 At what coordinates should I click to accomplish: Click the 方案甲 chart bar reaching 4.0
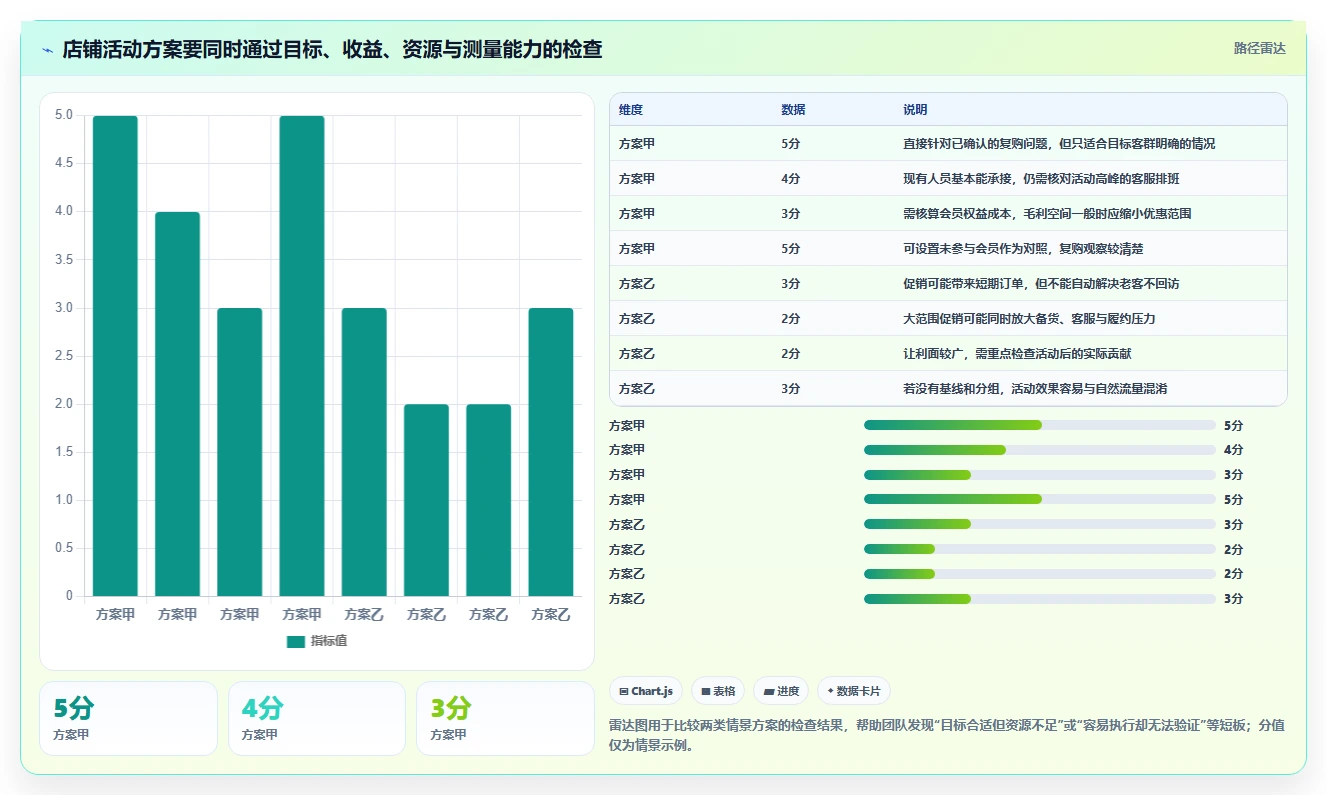[x=177, y=404]
